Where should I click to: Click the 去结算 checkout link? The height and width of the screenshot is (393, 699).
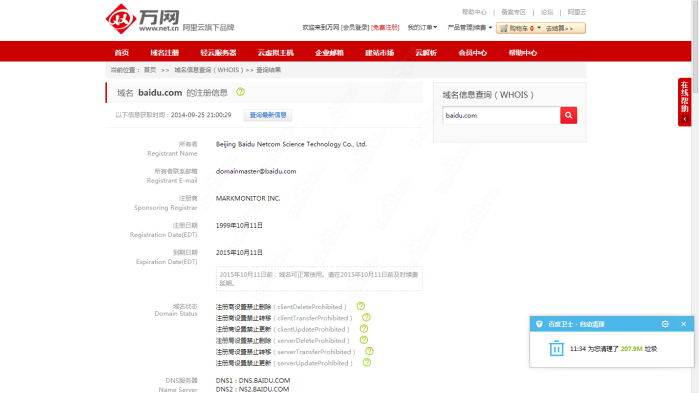[559, 28]
